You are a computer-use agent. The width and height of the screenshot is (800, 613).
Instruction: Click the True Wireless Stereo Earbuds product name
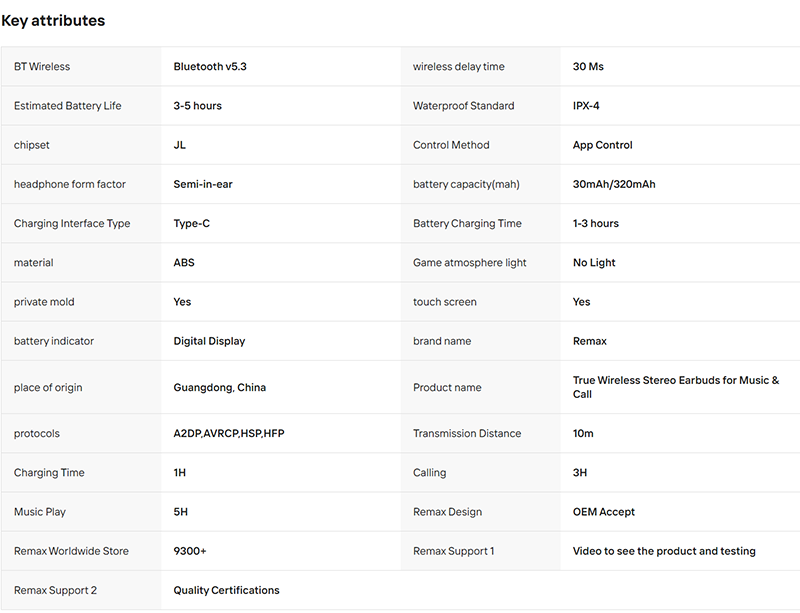[x=676, y=387]
